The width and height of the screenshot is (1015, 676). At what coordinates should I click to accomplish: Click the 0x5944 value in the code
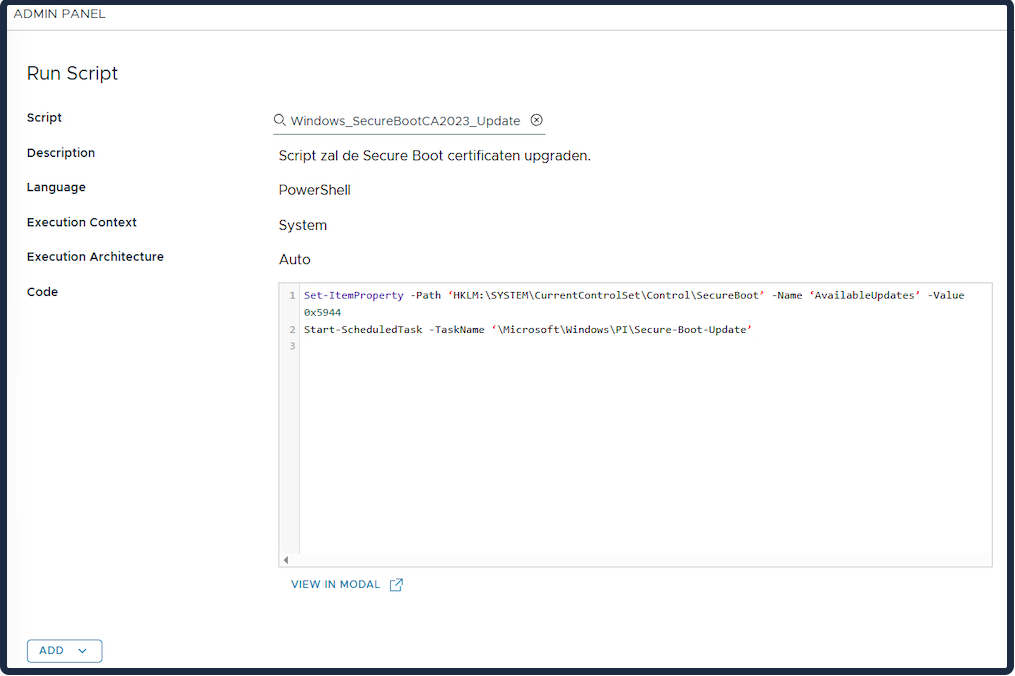tap(322, 313)
